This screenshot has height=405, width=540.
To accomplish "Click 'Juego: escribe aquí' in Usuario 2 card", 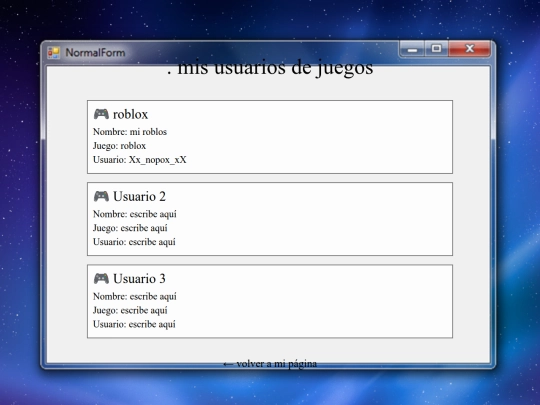I will 130,228.
